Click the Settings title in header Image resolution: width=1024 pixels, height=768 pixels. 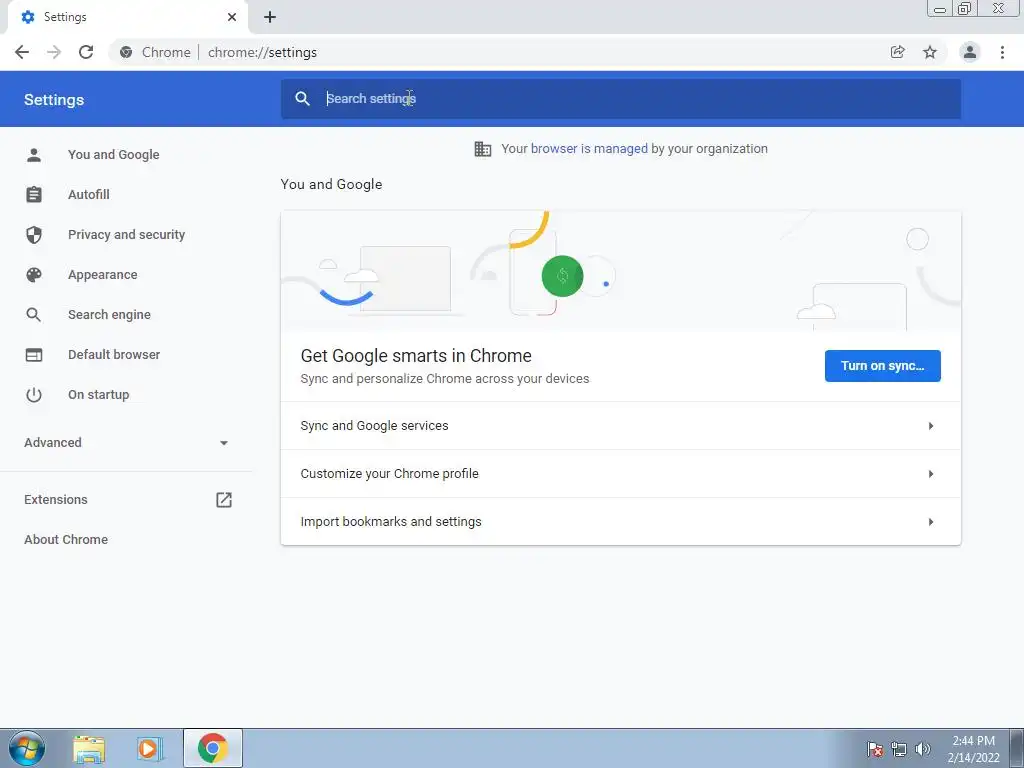tap(54, 100)
